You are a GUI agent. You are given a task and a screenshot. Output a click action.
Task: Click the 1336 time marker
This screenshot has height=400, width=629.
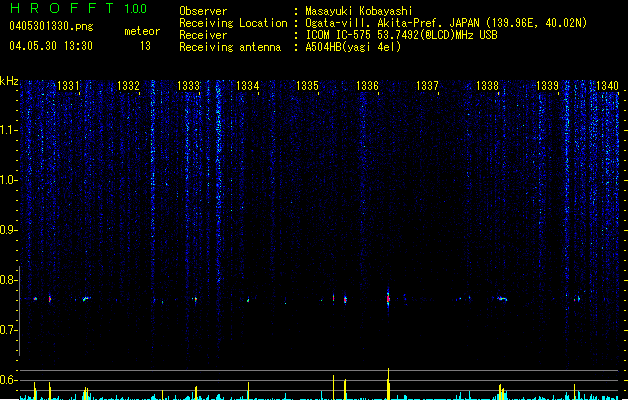[x=367, y=86]
